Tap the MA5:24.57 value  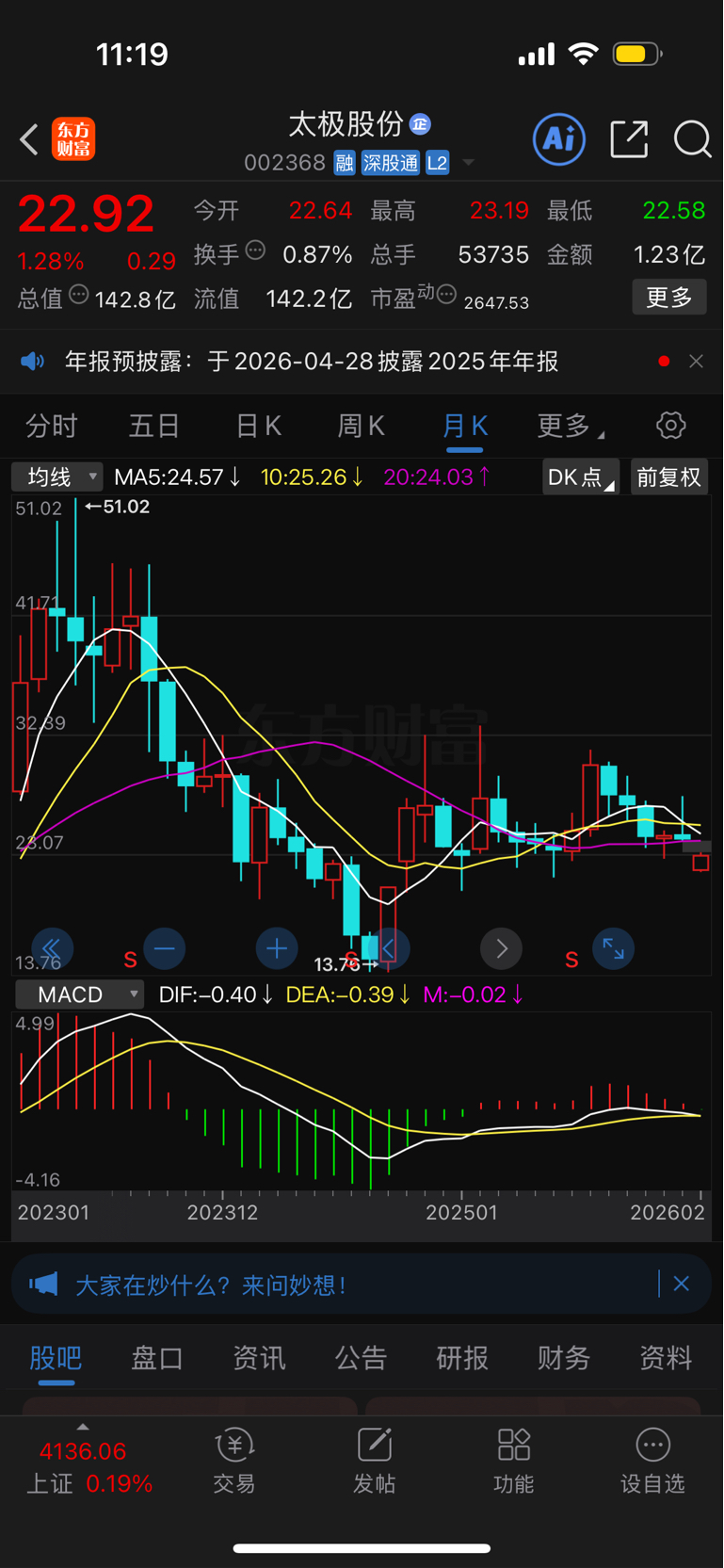pyautogui.click(x=177, y=477)
